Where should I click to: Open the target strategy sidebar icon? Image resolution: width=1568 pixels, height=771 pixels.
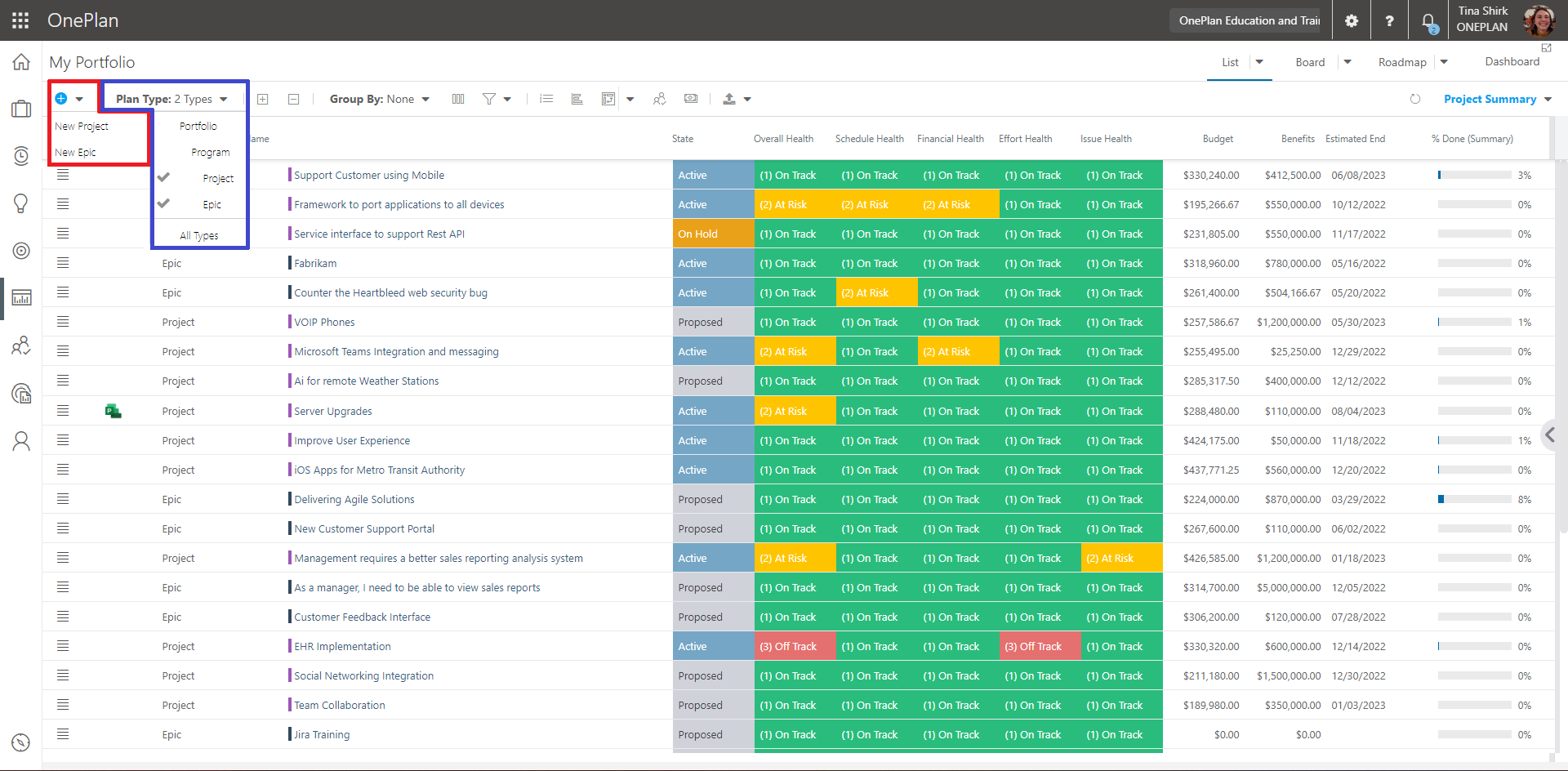pyautogui.click(x=21, y=251)
